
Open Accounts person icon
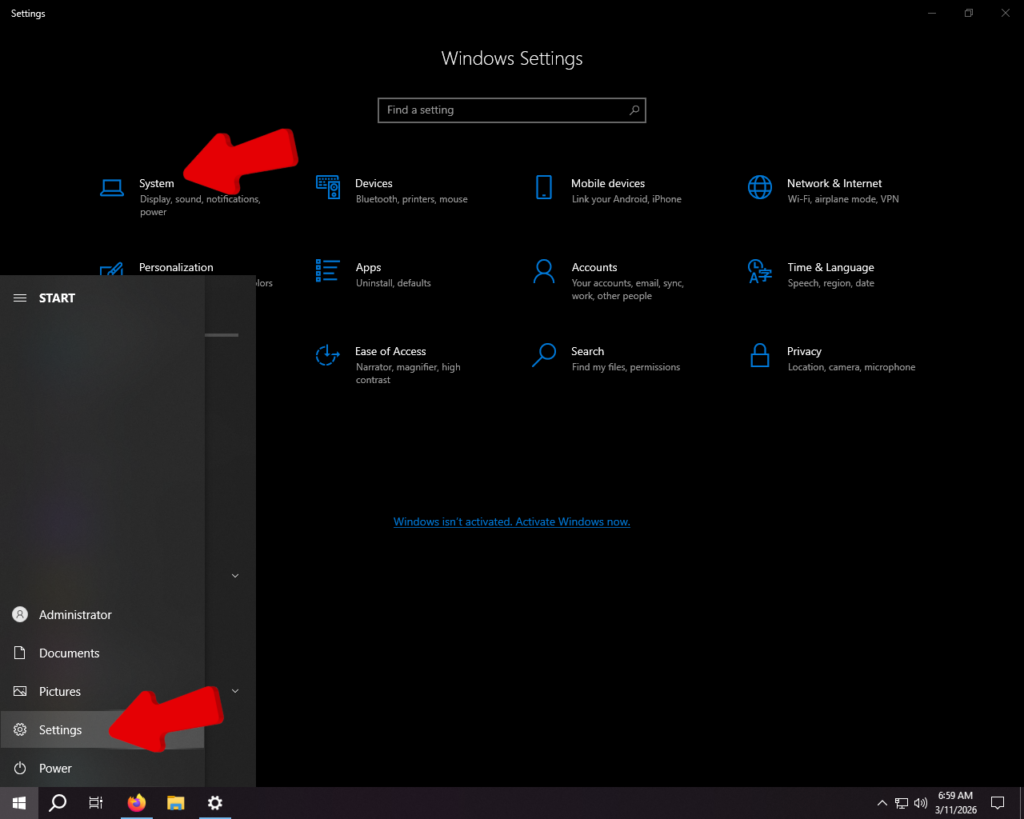pyautogui.click(x=544, y=271)
